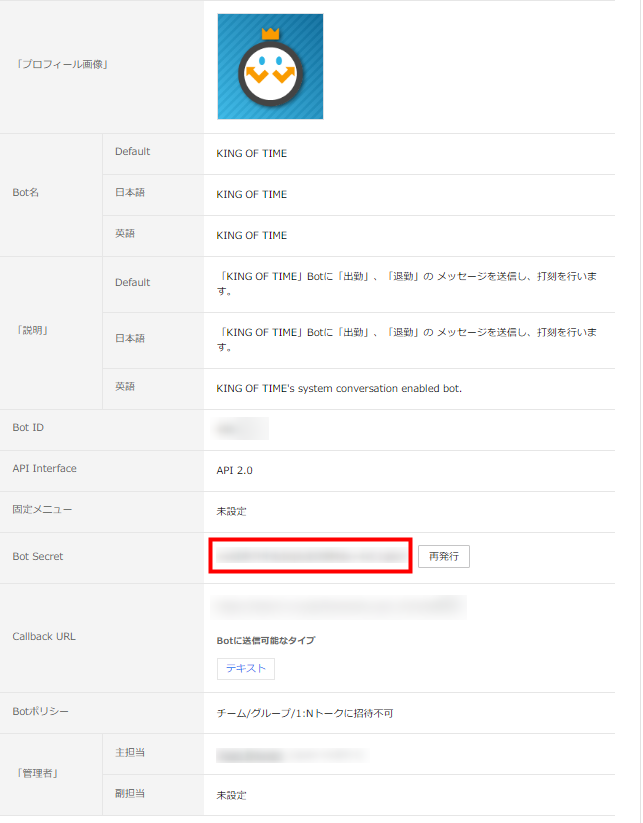643x823 pixels.
Task: Click the Bot名 label
Action: point(26,193)
